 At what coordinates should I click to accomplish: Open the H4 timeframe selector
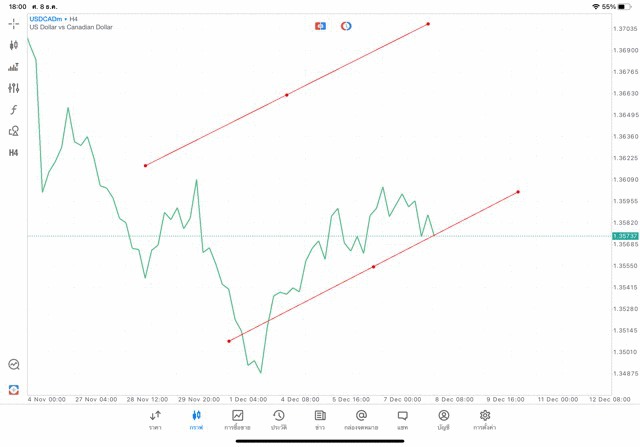14,153
